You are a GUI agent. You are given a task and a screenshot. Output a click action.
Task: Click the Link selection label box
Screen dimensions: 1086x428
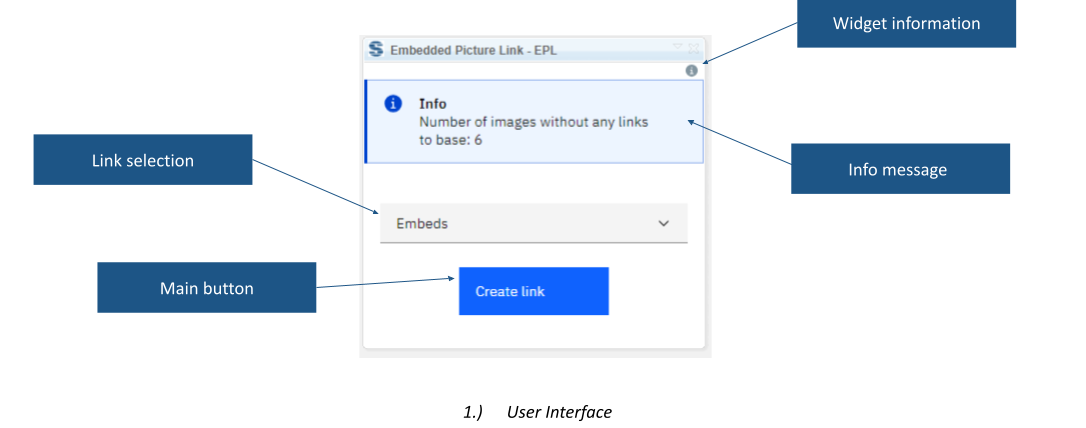pyautogui.click(x=143, y=160)
